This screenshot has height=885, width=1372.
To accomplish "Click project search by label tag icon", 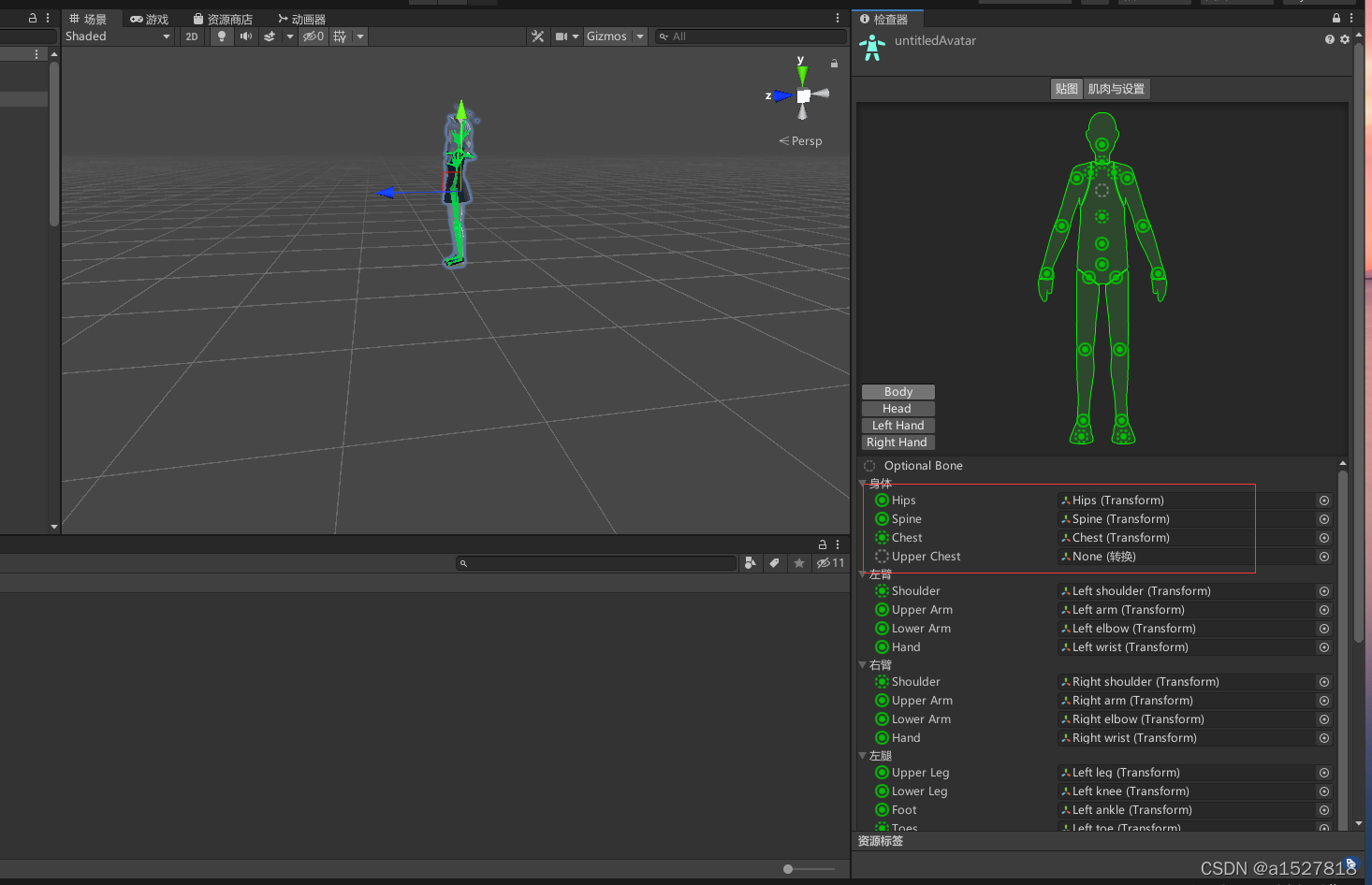I will [x=774, y=563].
